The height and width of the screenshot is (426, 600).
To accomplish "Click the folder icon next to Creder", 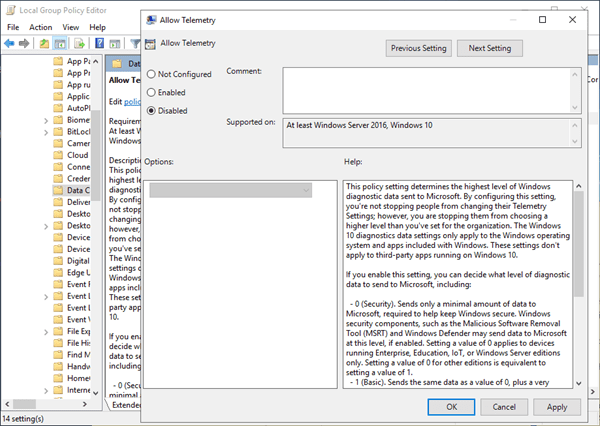I will pyautogui.click(x=58, y=178).
